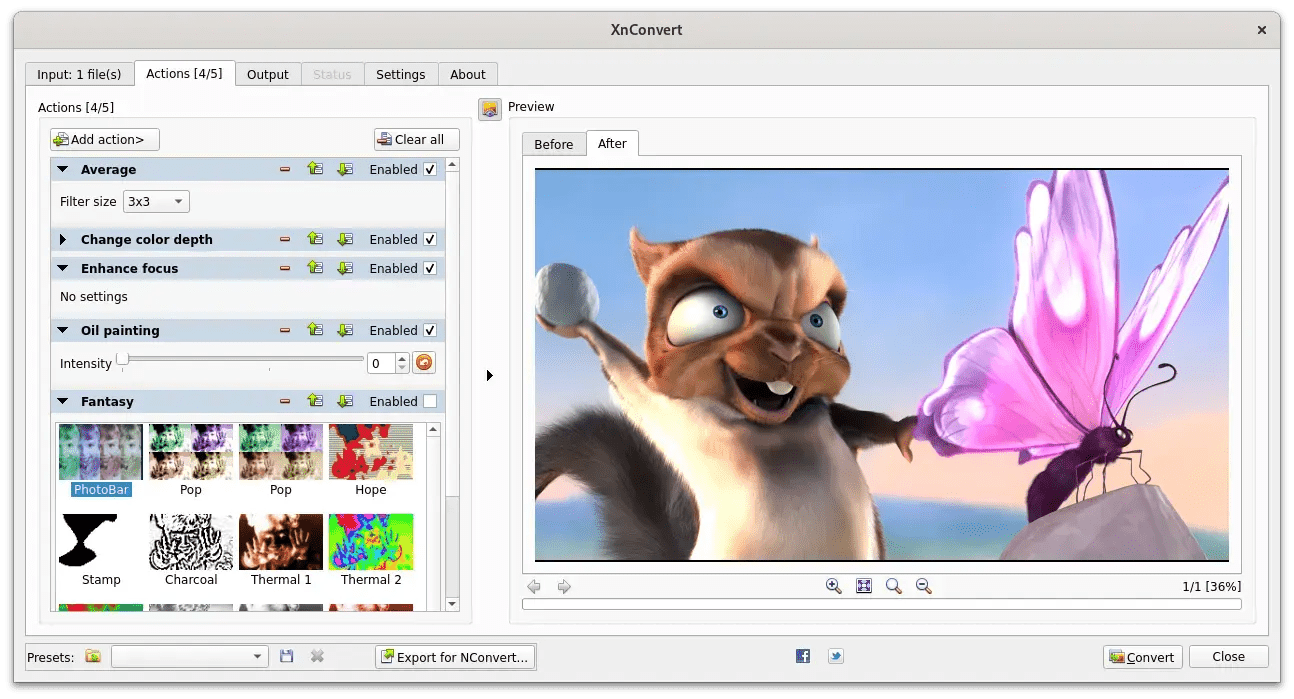Fit preview image to window

pos(864,587)
